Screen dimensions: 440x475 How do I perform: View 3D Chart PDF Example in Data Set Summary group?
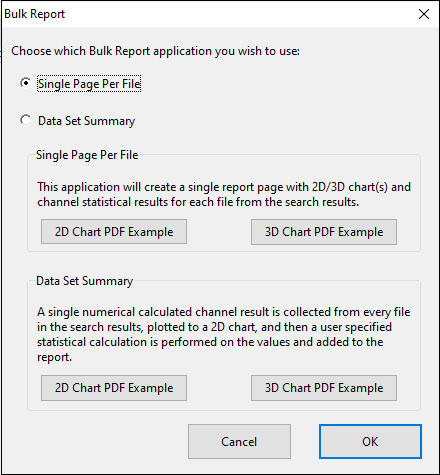point(324,388)
